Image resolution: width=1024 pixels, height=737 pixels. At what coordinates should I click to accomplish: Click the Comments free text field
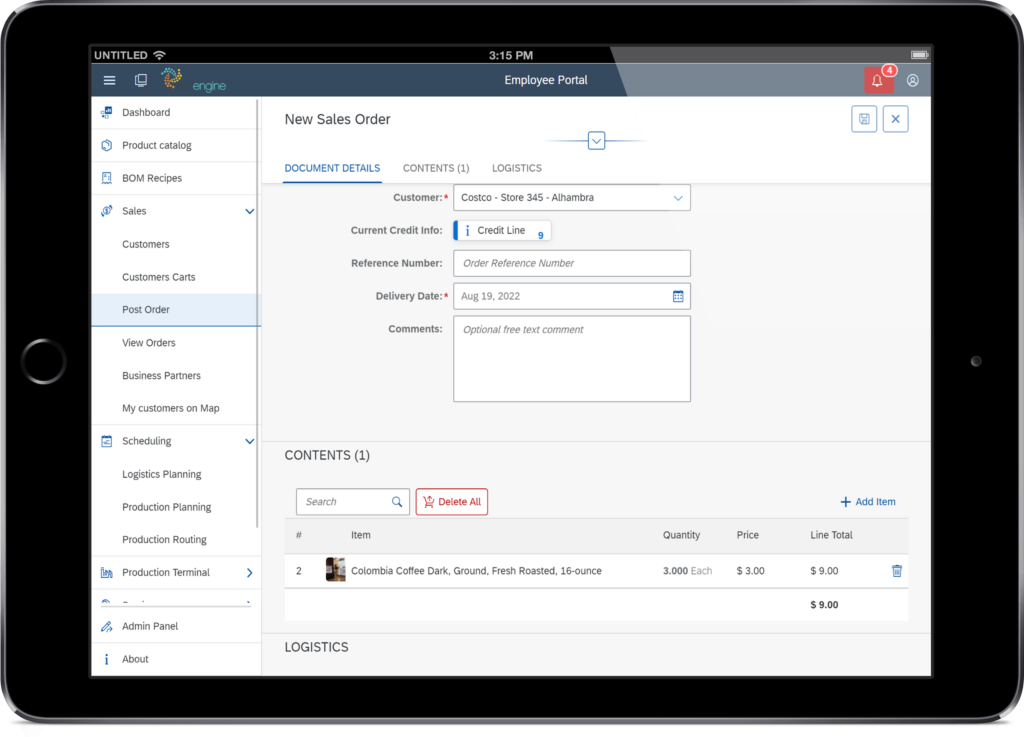571,358
